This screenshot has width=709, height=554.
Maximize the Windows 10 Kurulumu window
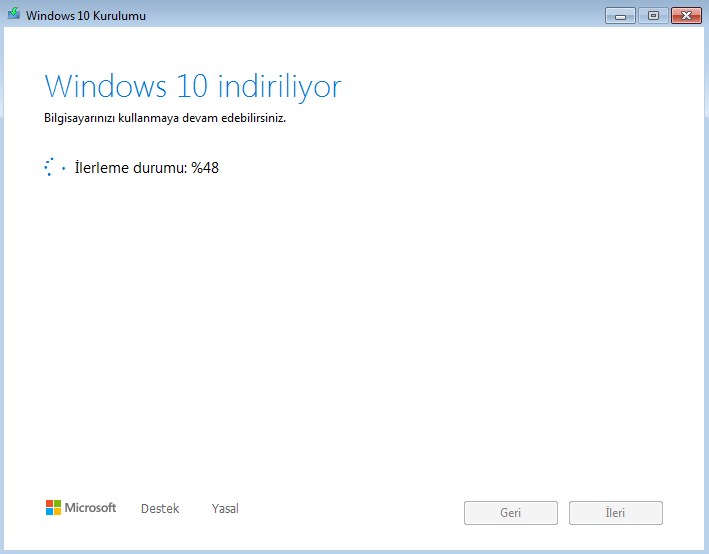pos(653,16)
